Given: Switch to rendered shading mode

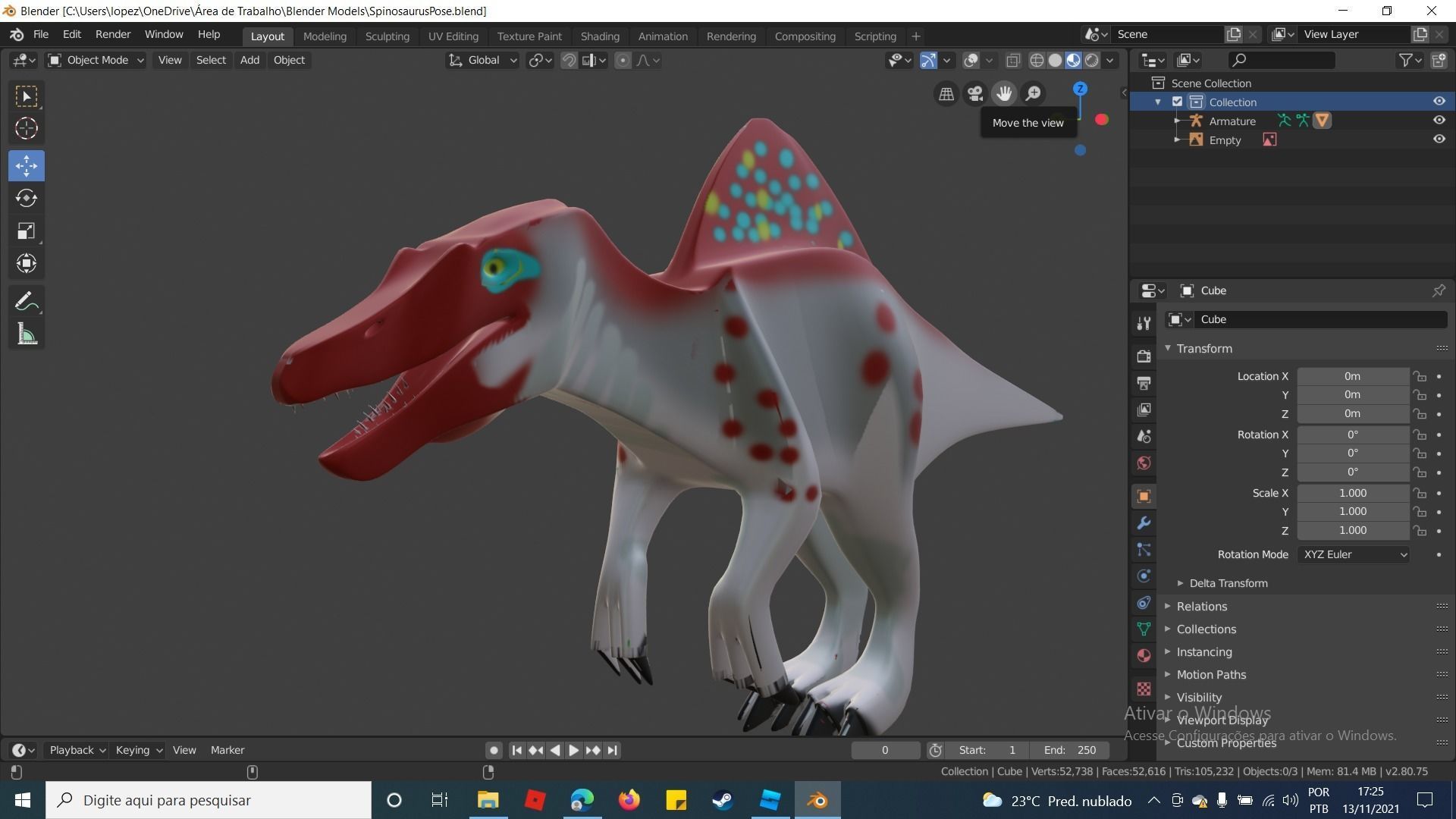Looking at the screenshot, I should (1092, 60).
